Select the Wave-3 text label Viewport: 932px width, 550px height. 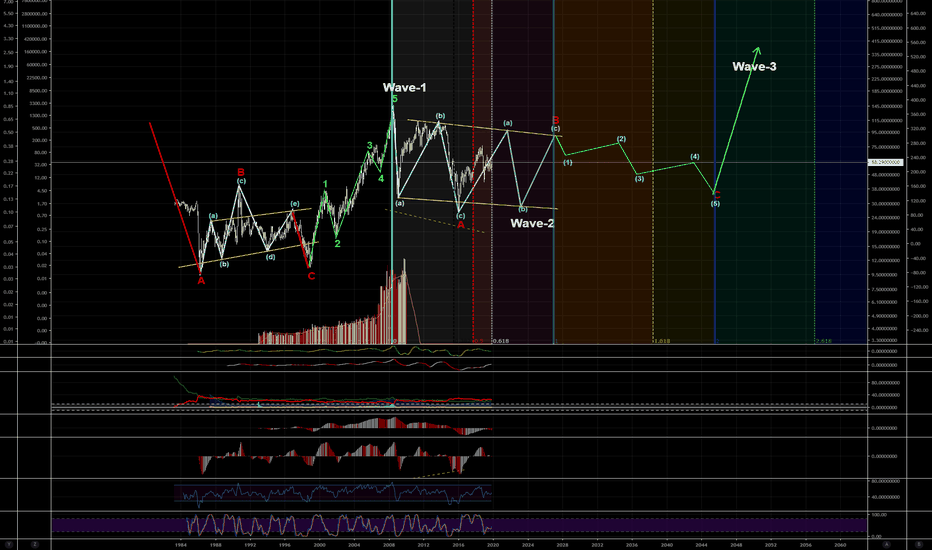[x=754, y=67]
